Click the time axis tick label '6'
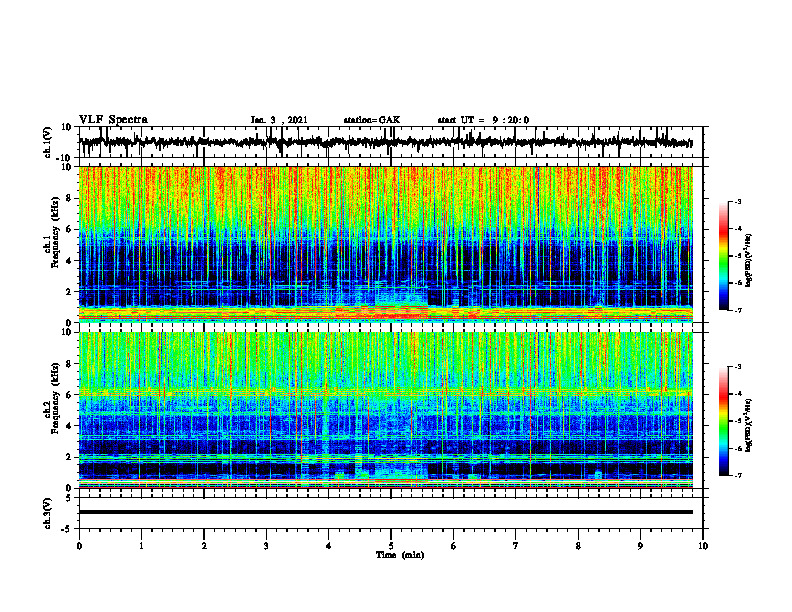 click(454, 546)
